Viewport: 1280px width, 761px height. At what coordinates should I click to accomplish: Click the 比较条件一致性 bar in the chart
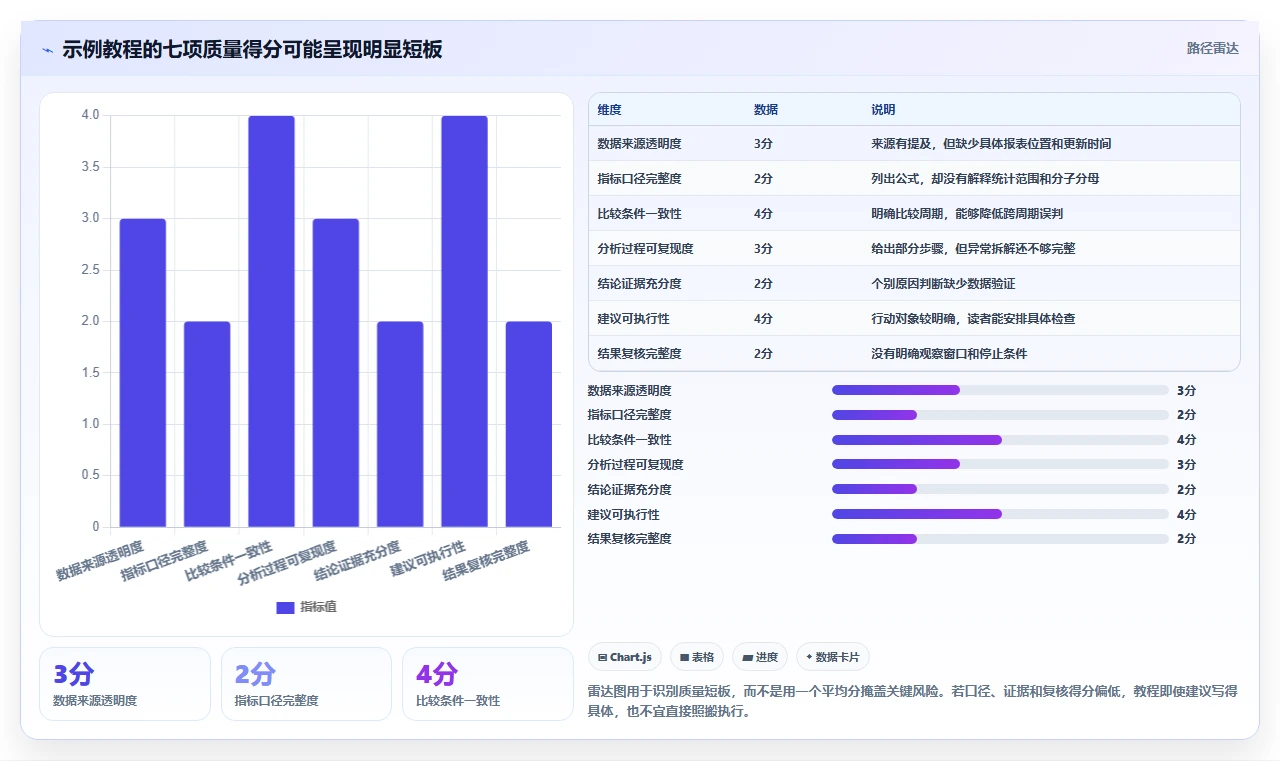pyautogui.click(x=271, y=321)
